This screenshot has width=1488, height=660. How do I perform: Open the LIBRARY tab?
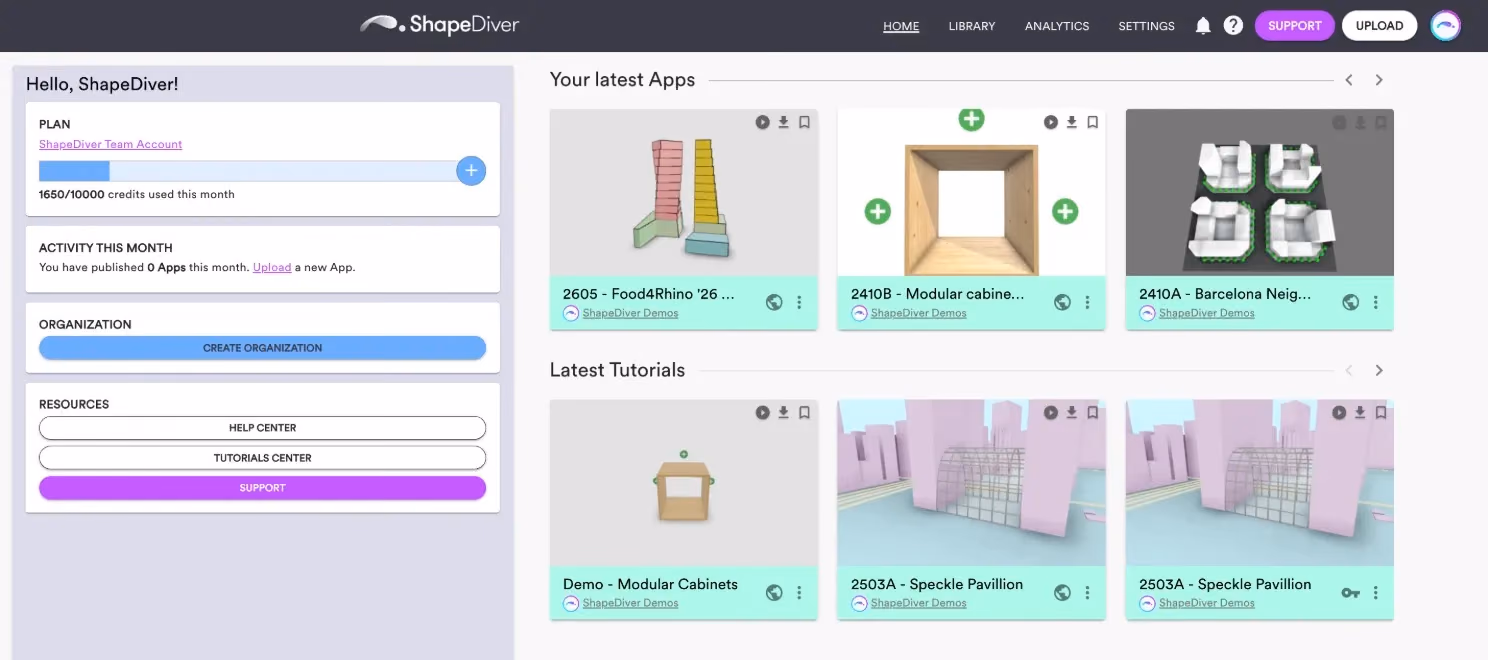(972, 26)
